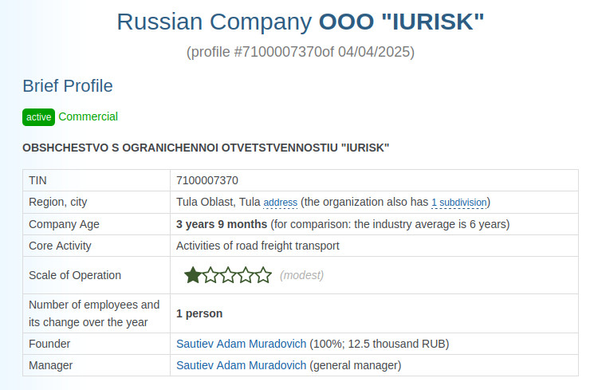Click the fourth empty star icon
This screenshot has width=590, height=390.
tap(246, 275)
